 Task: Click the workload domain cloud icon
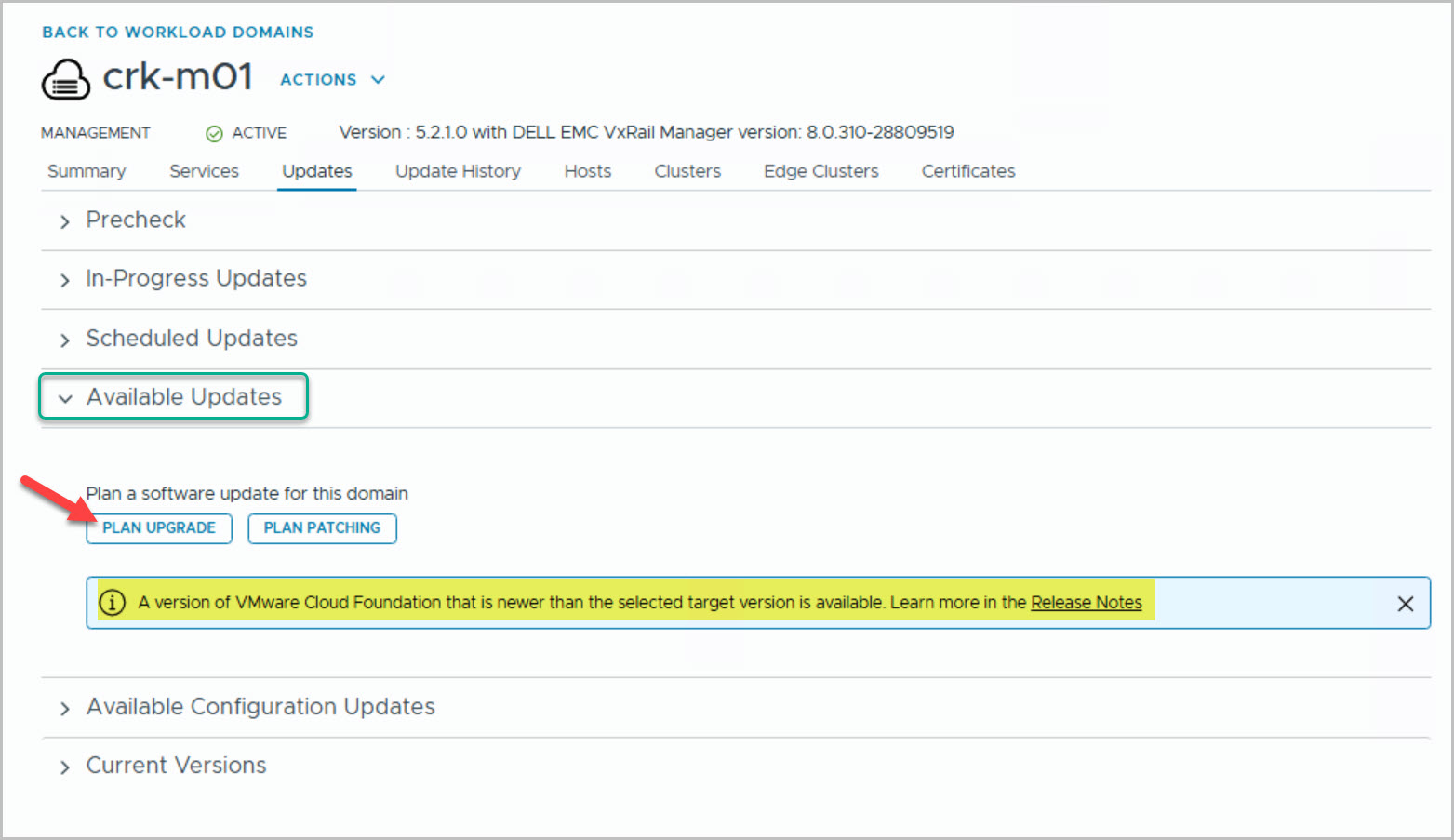point(65,79)
